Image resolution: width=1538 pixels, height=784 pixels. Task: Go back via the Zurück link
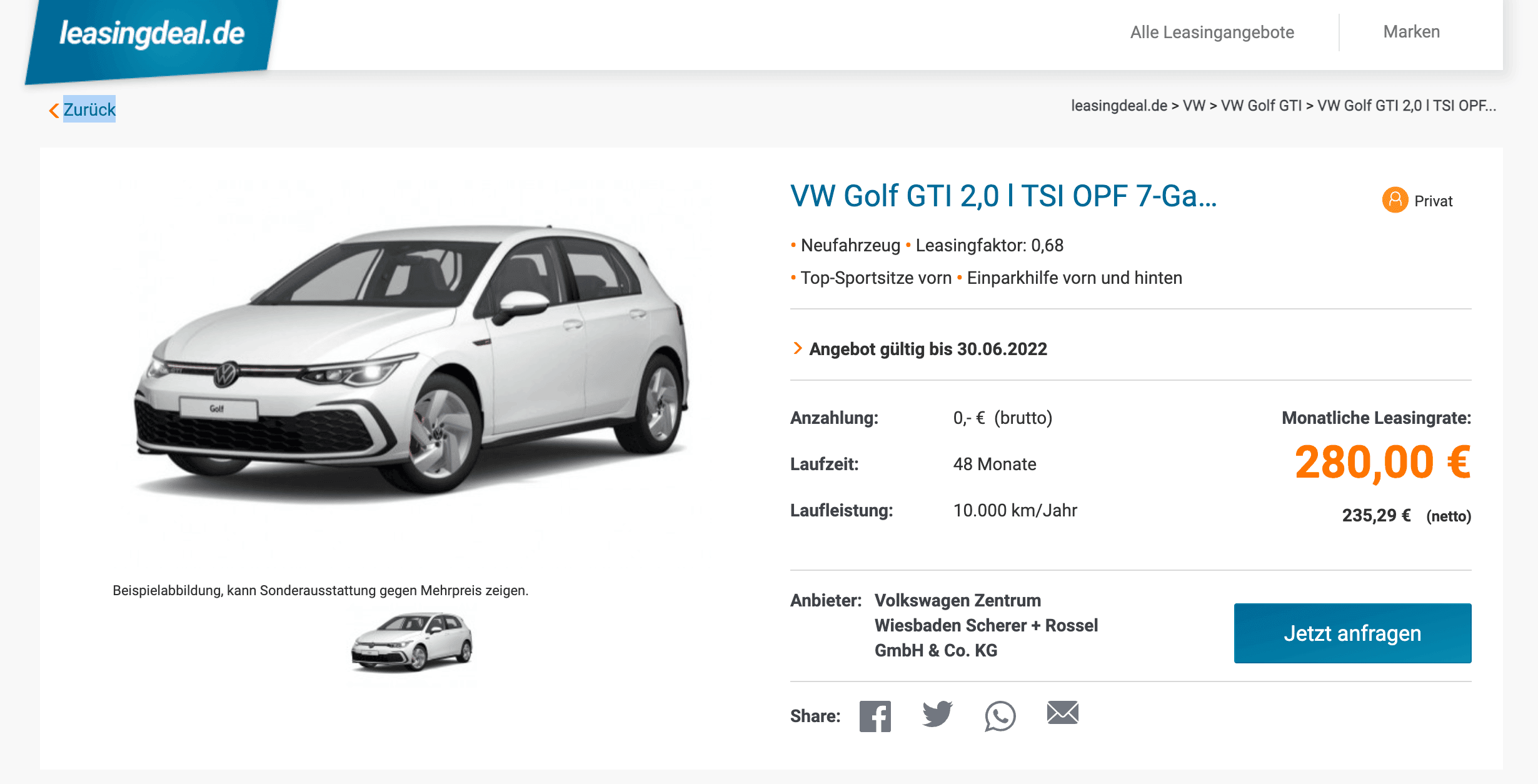89,109
